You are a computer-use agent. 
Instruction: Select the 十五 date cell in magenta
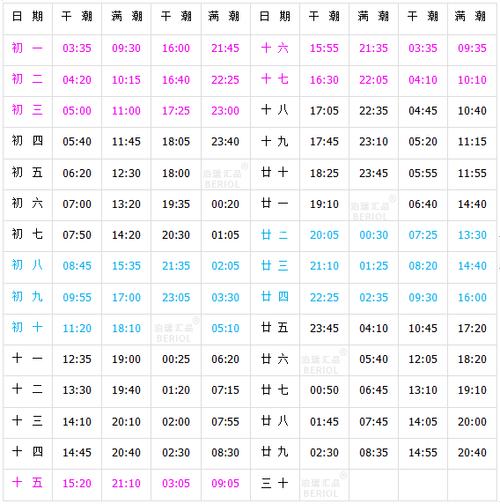tap(27, 483)
